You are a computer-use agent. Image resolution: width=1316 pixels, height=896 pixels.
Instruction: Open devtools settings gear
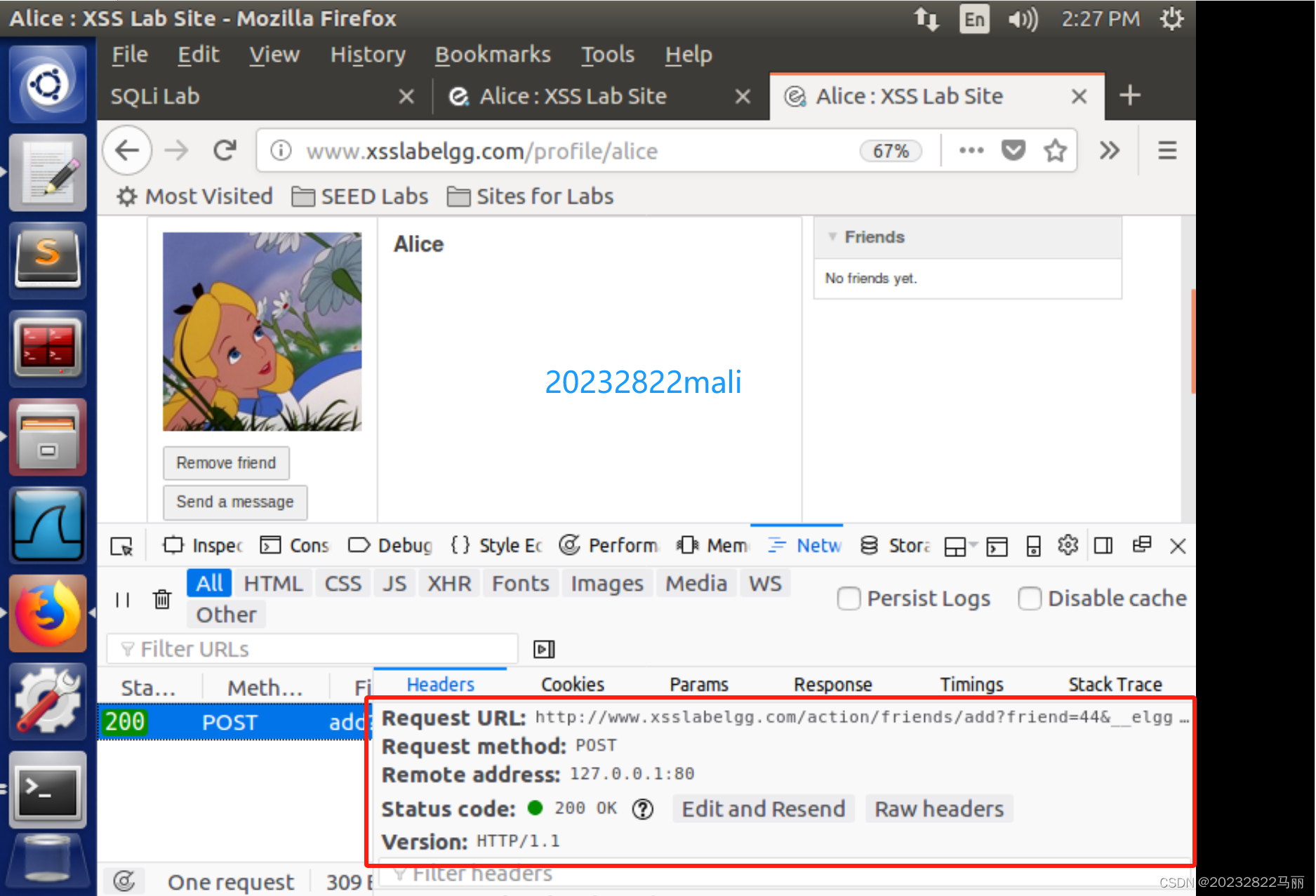click(1068, 545)
